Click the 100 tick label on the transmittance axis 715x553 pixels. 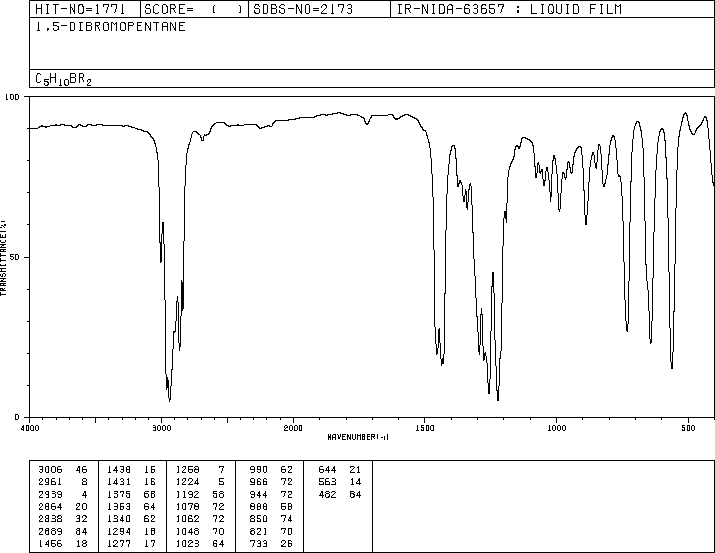12,97
